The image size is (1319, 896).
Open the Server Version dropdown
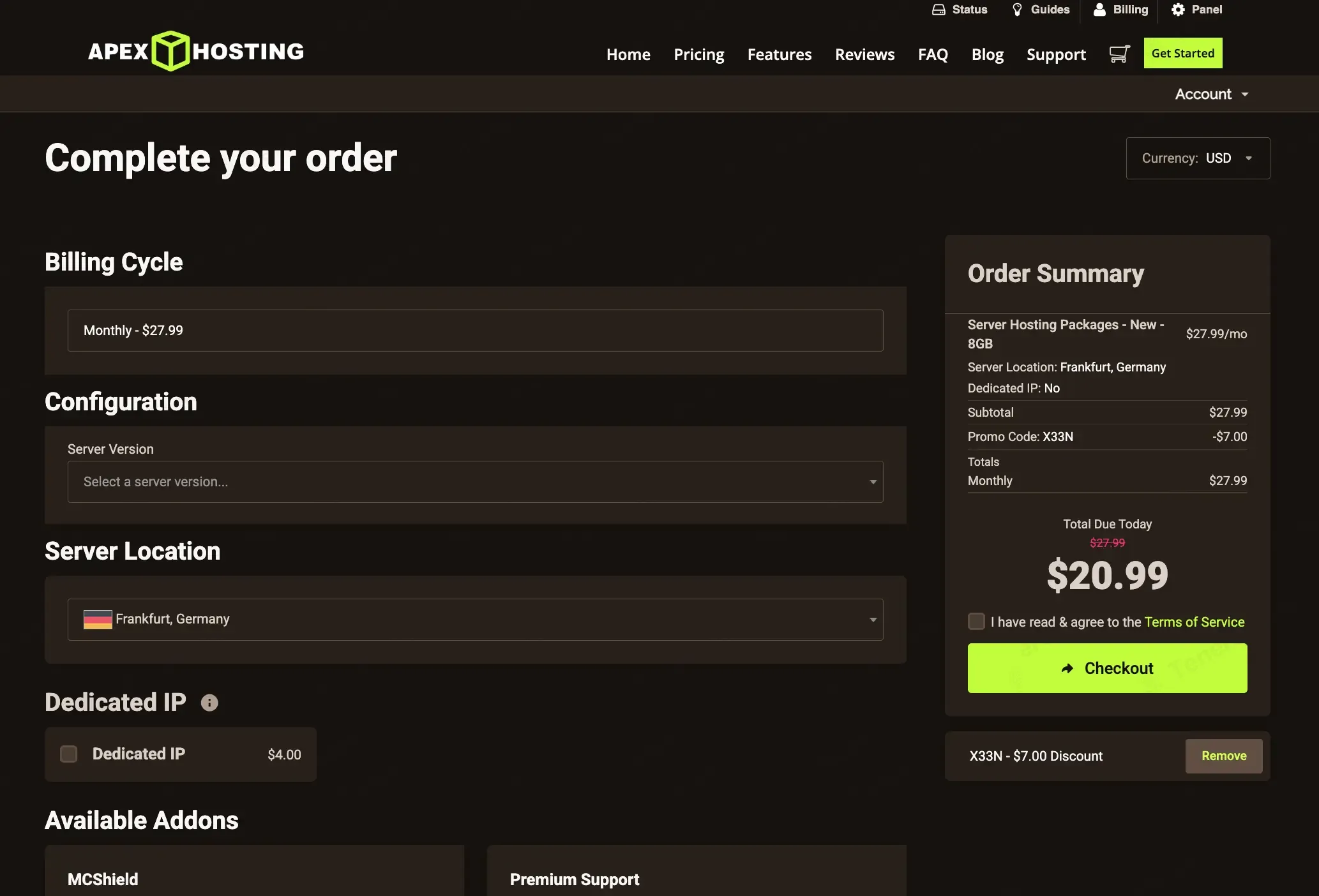point(475,482)
